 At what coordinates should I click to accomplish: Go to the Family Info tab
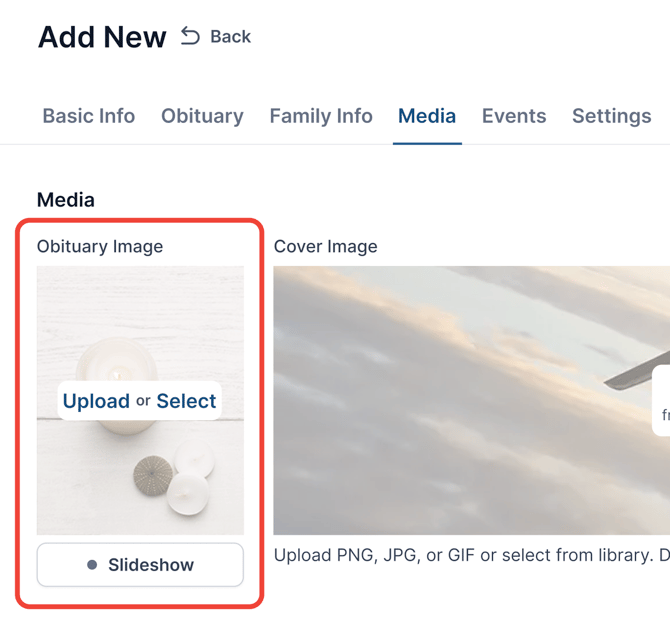point(321,116)
